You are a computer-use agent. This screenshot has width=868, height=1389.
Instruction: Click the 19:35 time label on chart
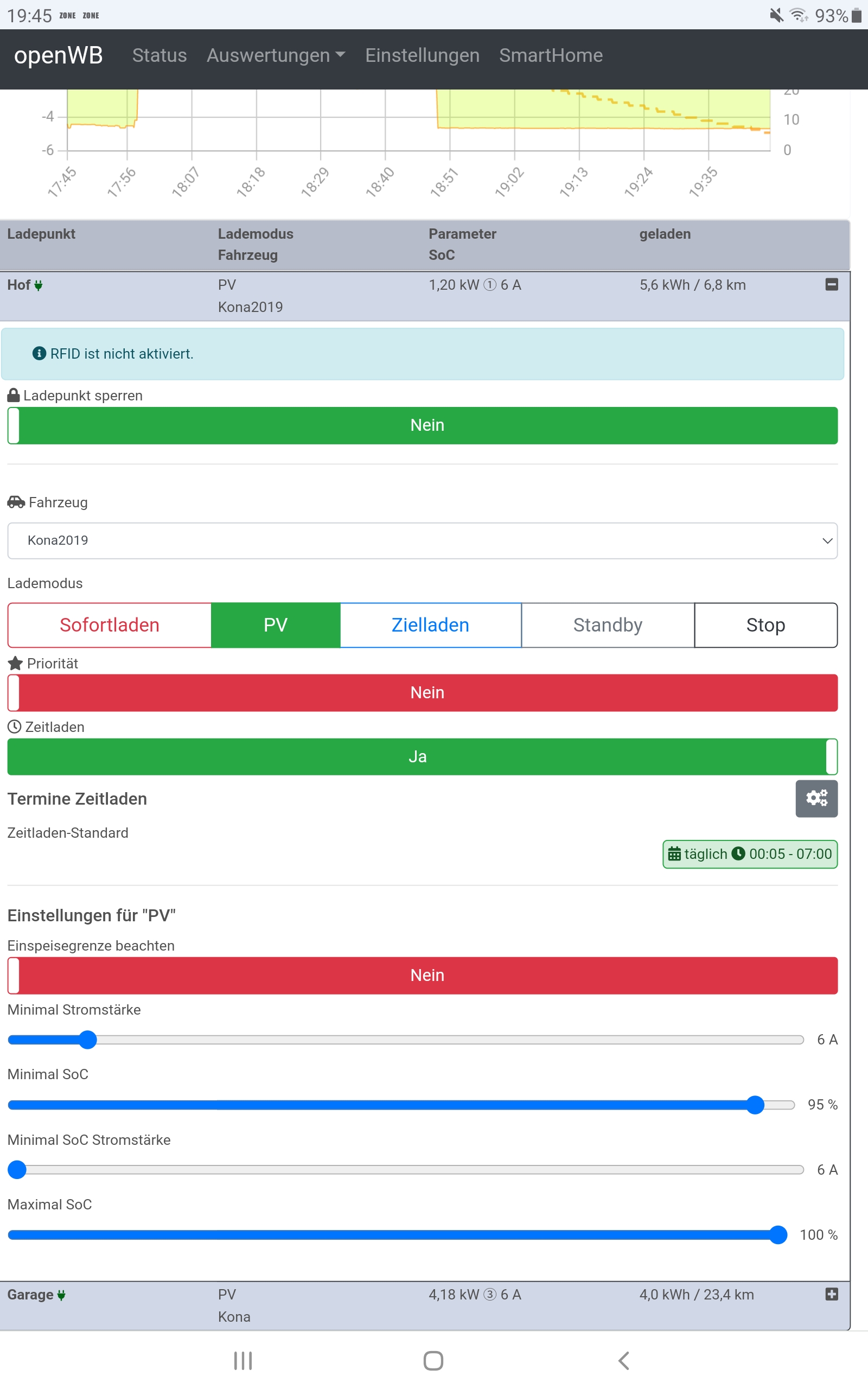(x=703, y=182)
